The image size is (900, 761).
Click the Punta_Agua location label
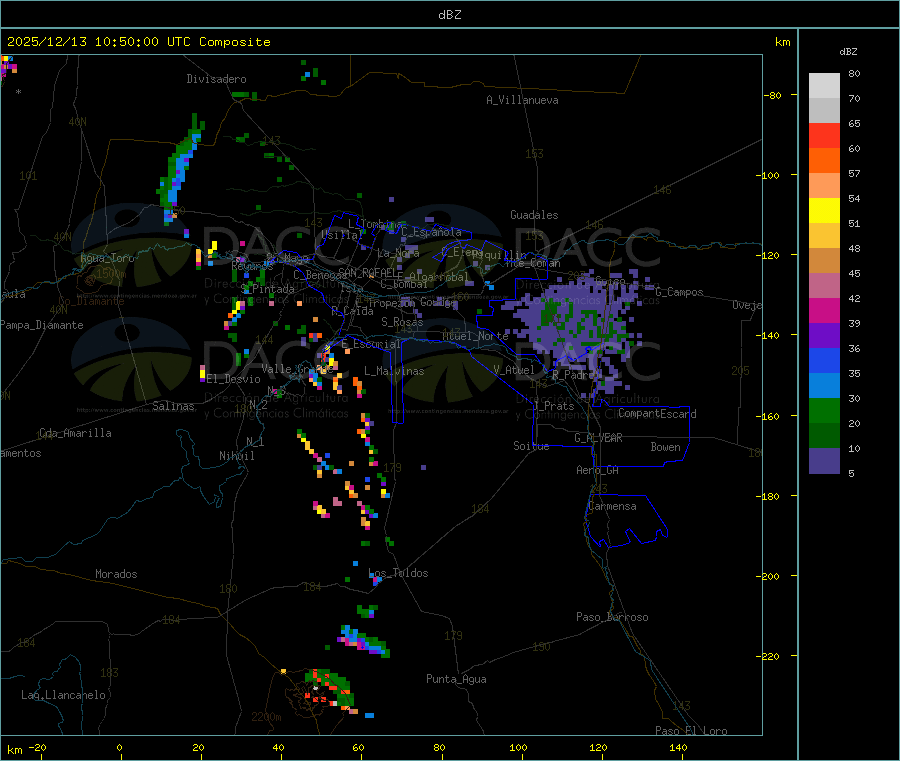coord(456,680)
